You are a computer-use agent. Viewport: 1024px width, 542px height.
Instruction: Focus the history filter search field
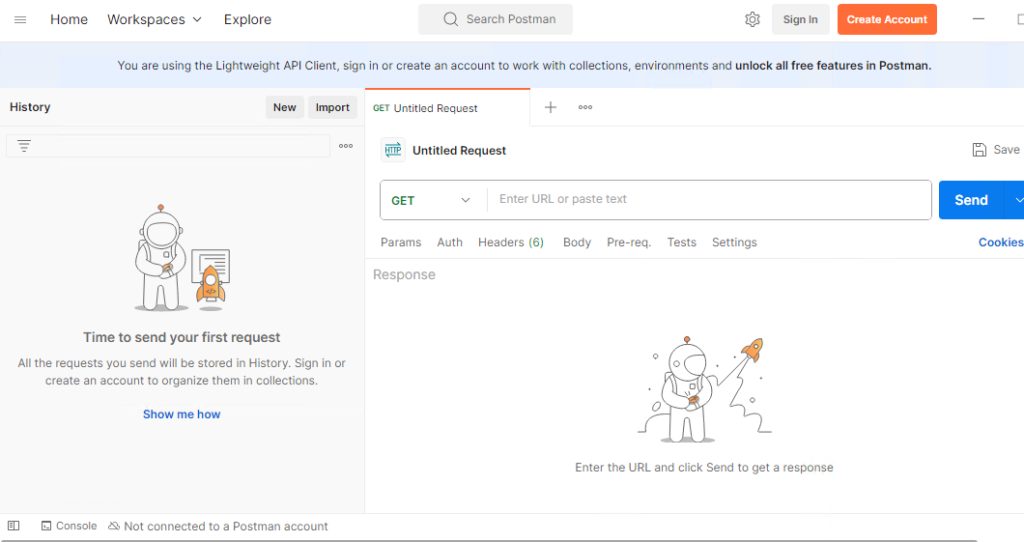click(x=168, y=146)
